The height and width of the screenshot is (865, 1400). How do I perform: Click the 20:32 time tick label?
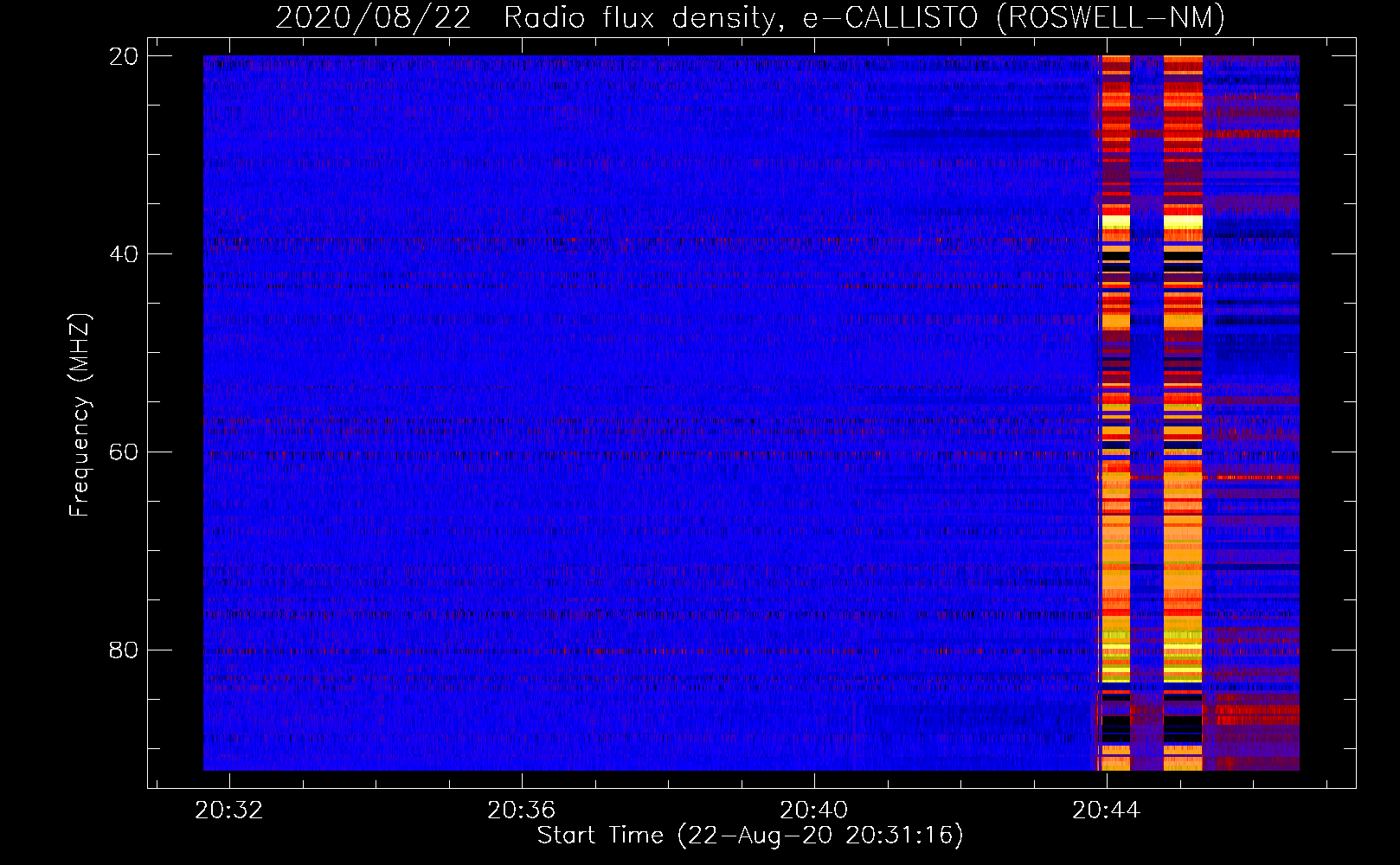[x=229, y=811]
